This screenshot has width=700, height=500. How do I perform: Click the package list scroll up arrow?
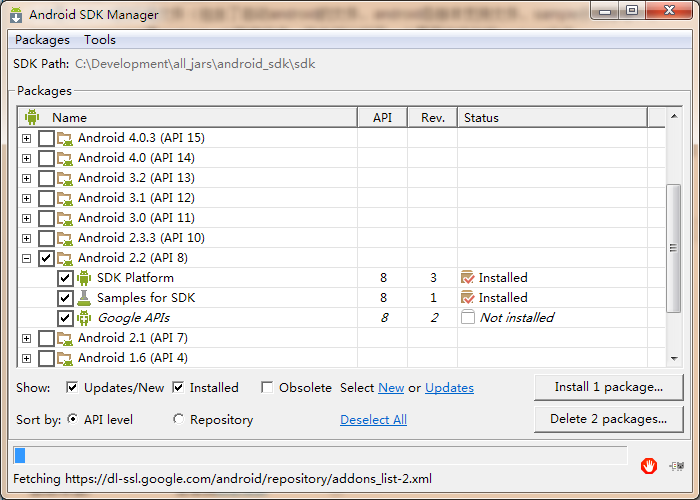[674, 117]
